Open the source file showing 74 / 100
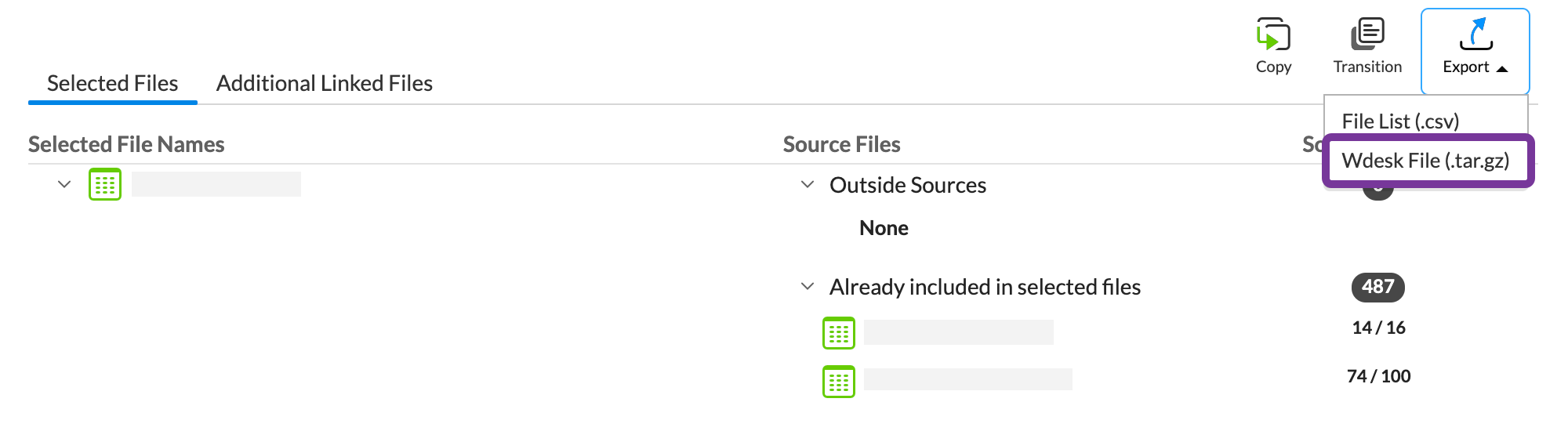Screen dimensions: 1568x431 [x=967, y=380]
